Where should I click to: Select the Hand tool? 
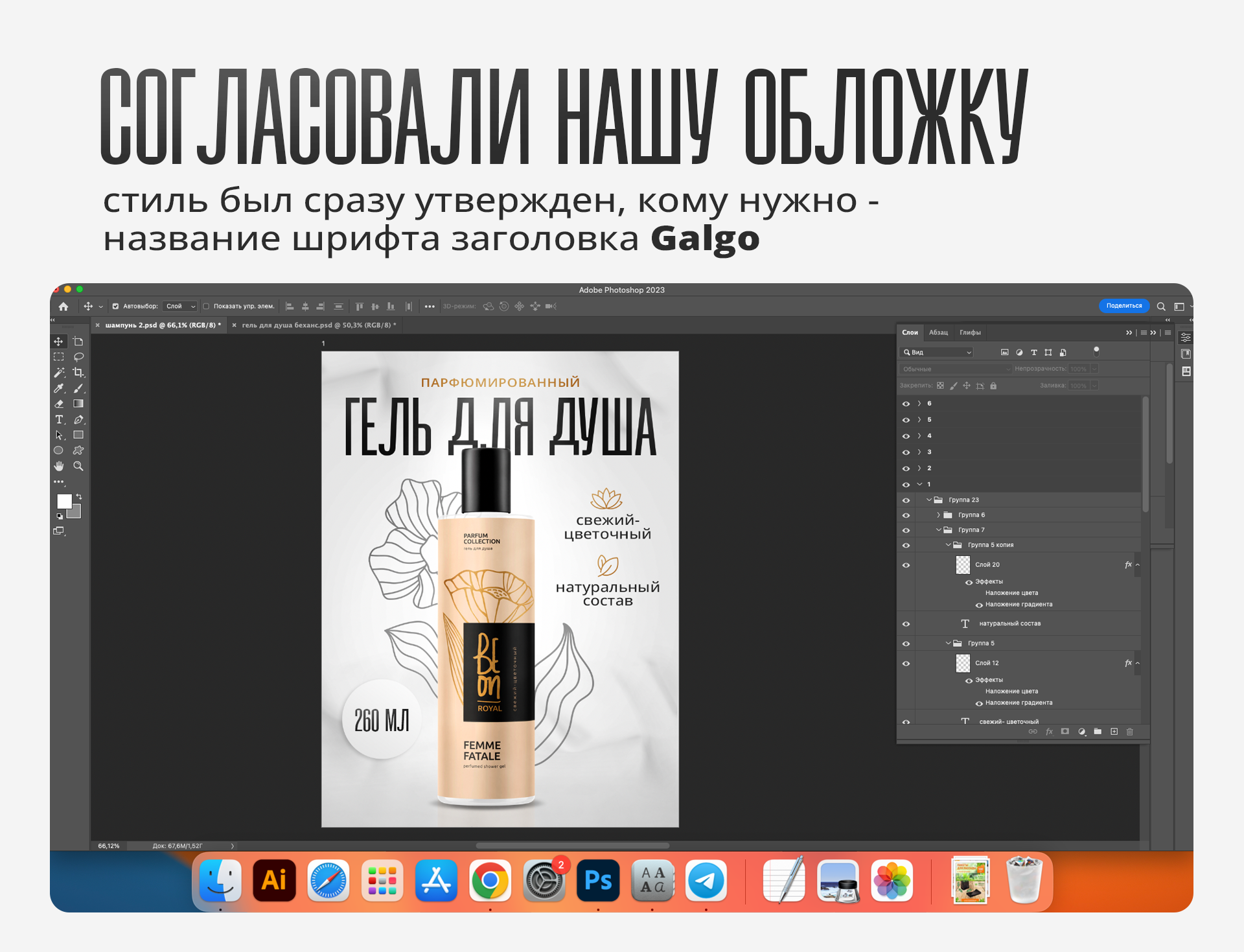59,467
